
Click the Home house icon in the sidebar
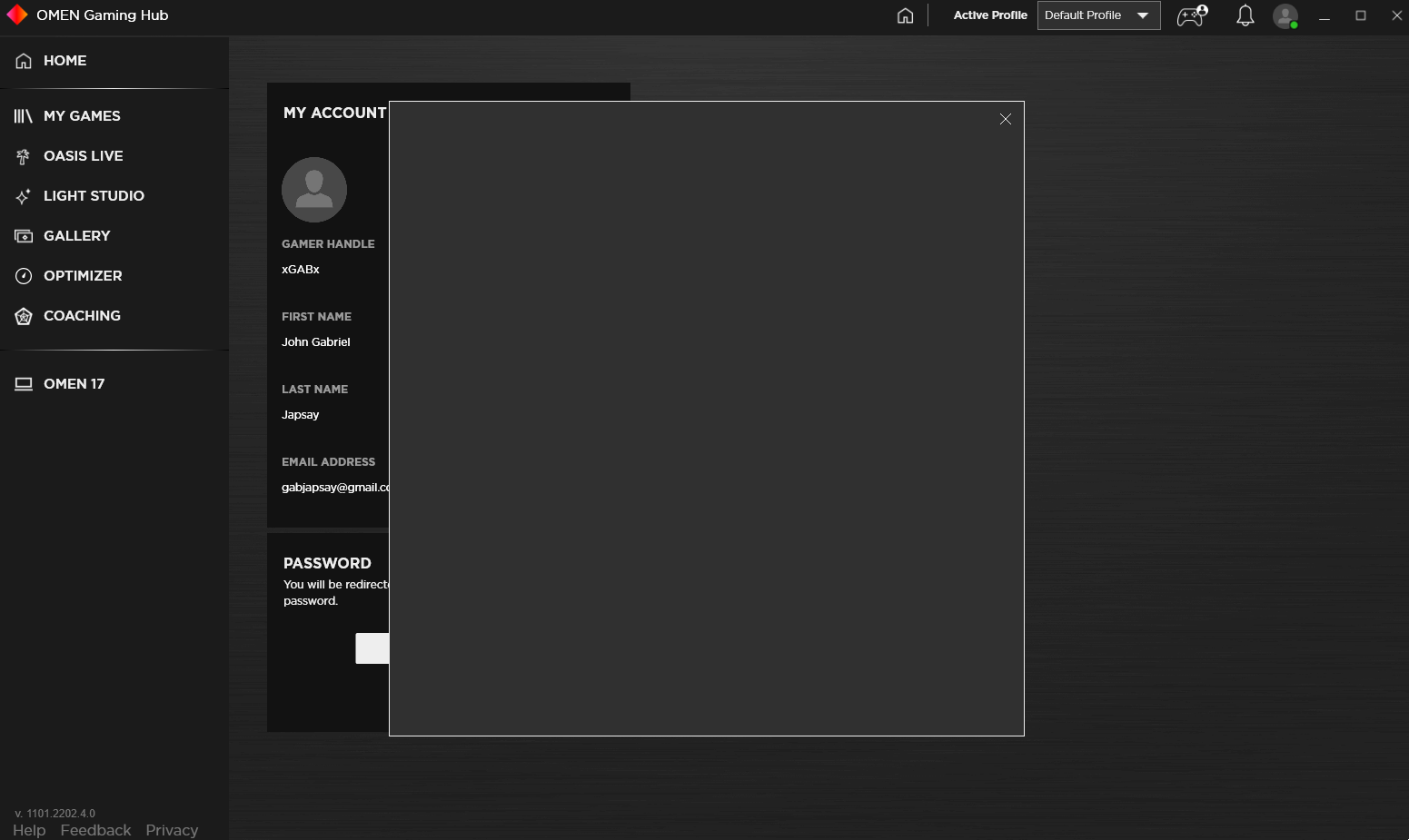click(x=24, y=61)
